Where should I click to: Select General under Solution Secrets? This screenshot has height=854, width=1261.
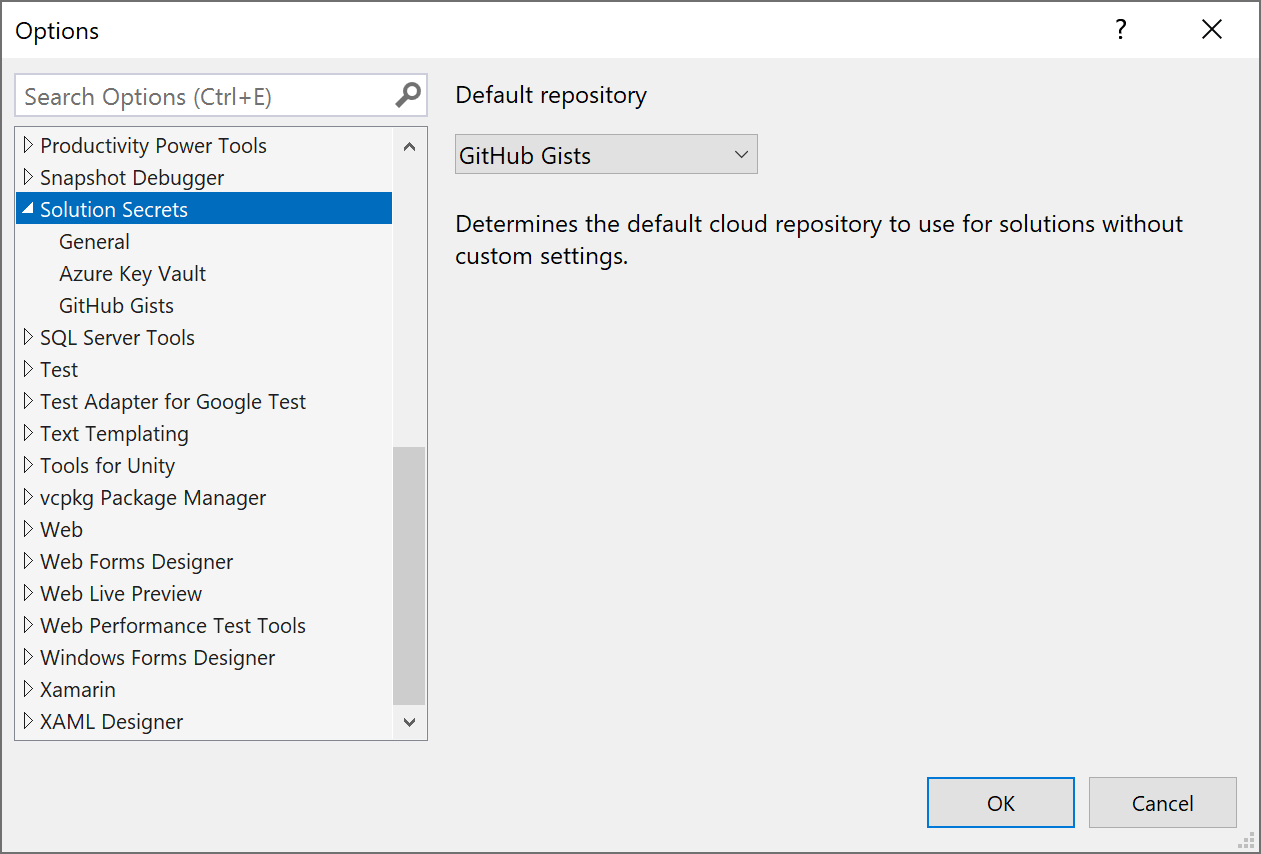click(x=94, y=241)
